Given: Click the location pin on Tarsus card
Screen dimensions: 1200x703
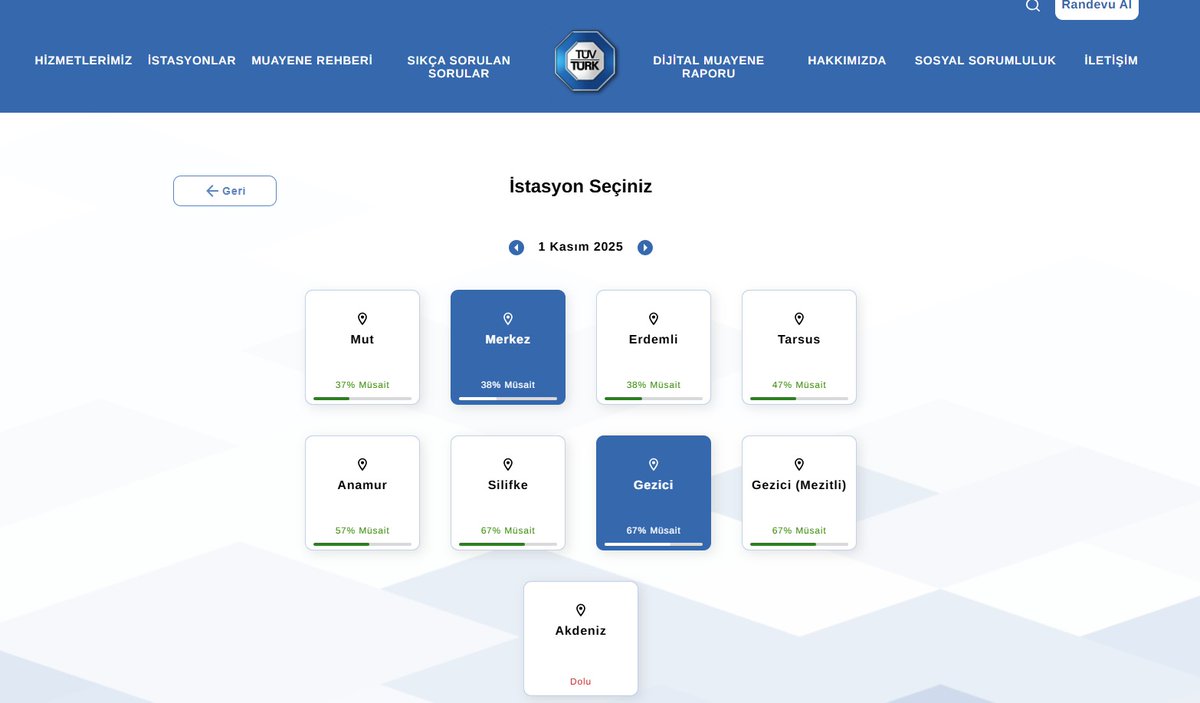Looking at the screenshot, I should pyautogui.click(x=799, y=319).
